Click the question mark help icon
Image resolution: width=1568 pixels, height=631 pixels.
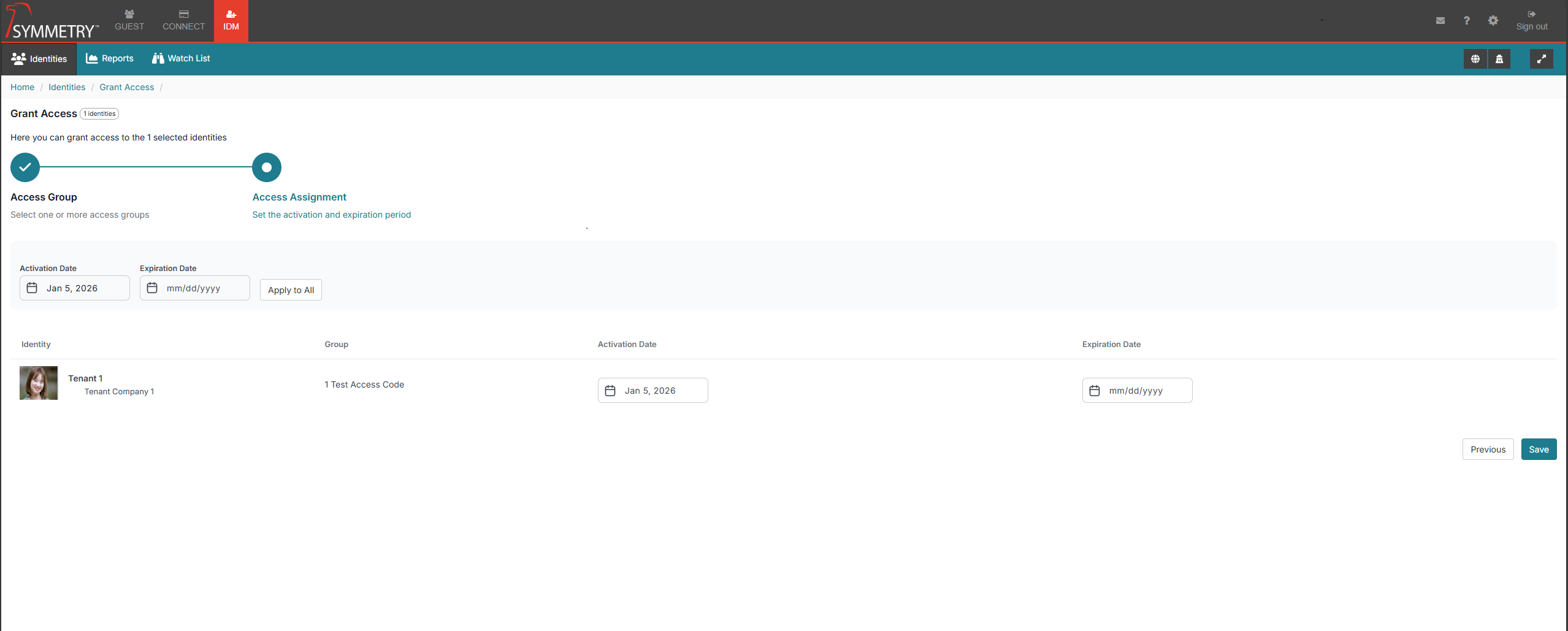1466,21
